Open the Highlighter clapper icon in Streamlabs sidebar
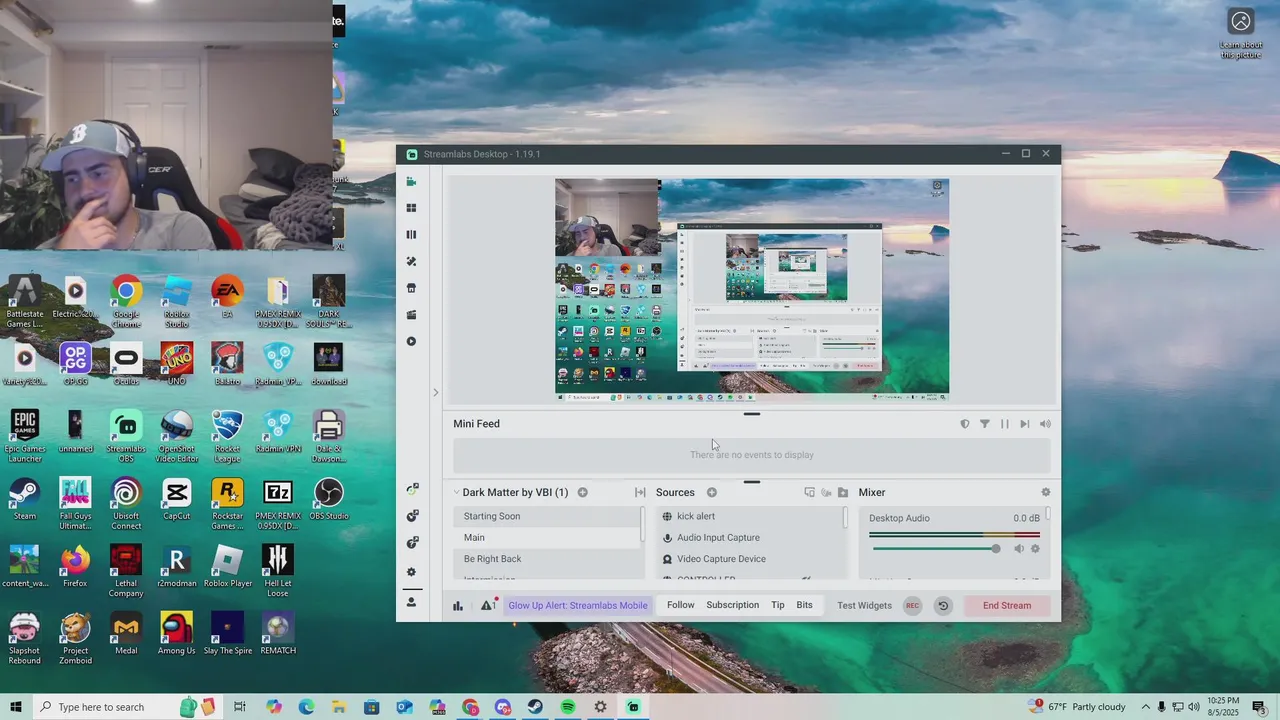 point(411,315)
